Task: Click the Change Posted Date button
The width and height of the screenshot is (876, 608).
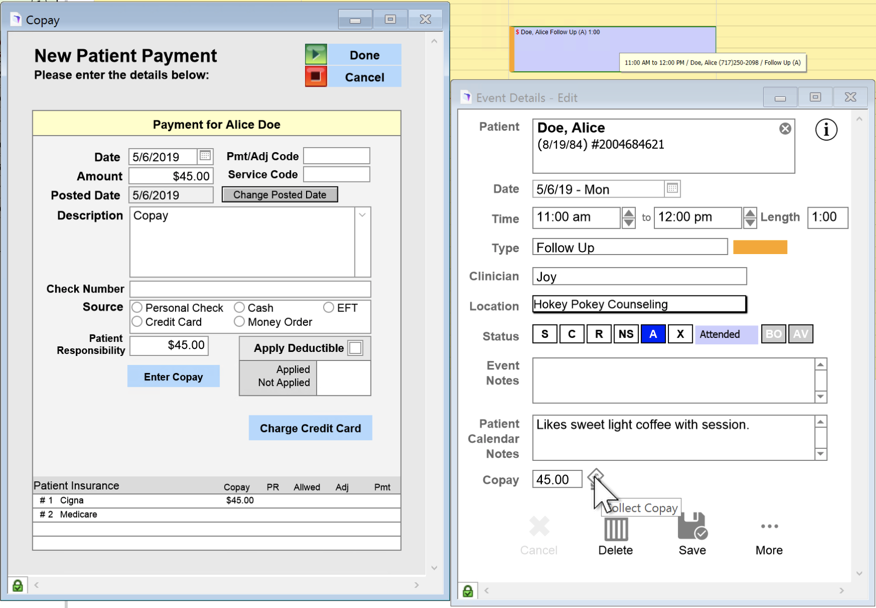Action: pyautogui.click(x=279, y=195)
